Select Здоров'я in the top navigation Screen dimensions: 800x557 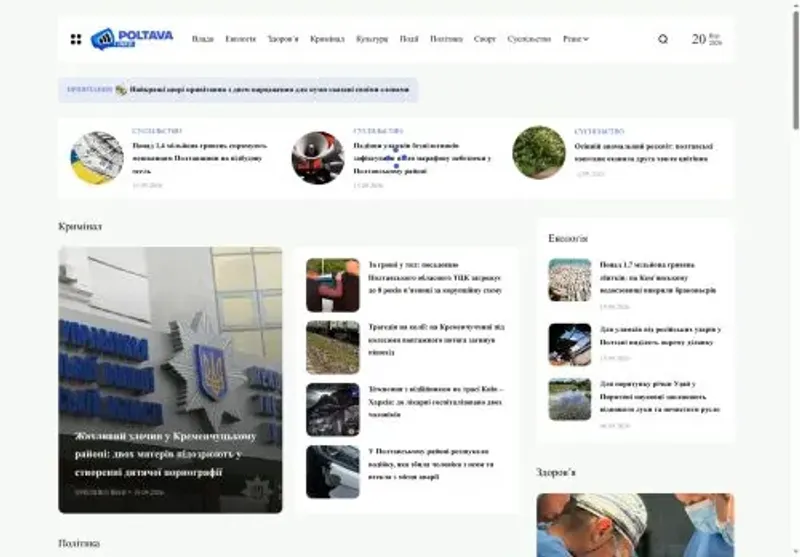click(x=283, y=39)
